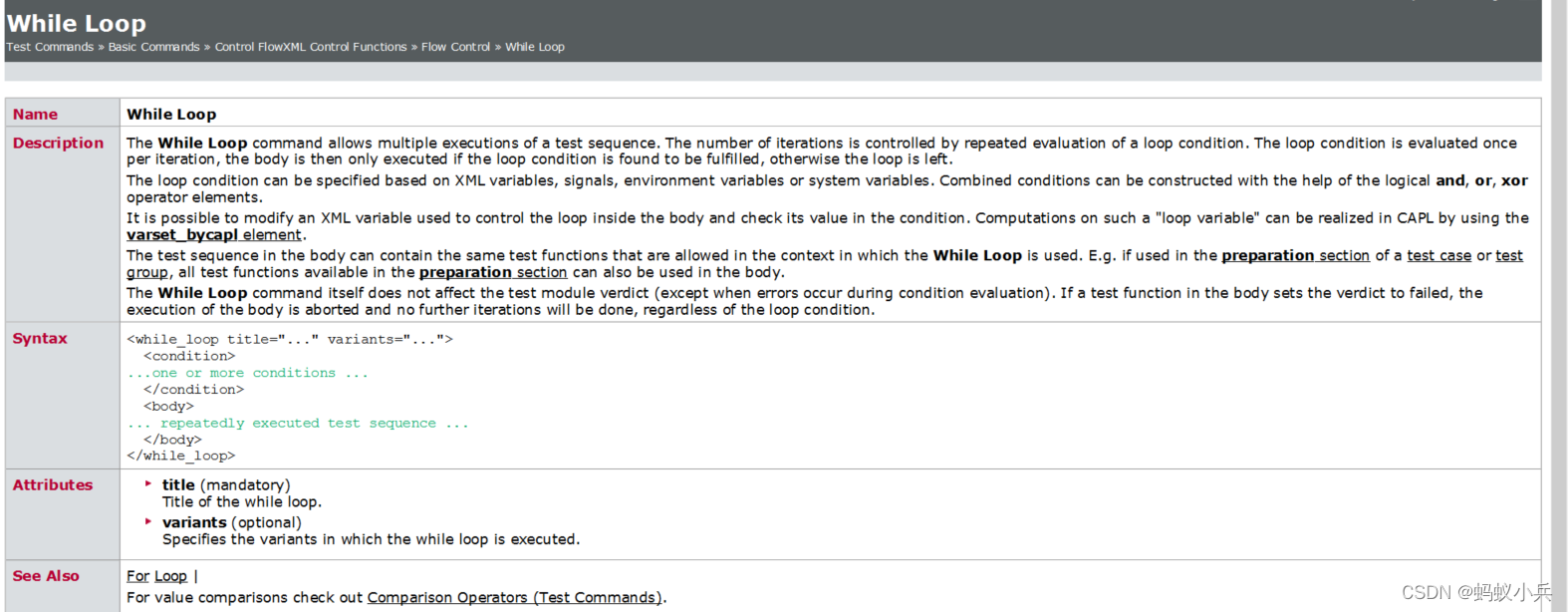Click '...one or more conditions ...' comment
Screen dimensions: 1568x612
[x=248, y=373]
